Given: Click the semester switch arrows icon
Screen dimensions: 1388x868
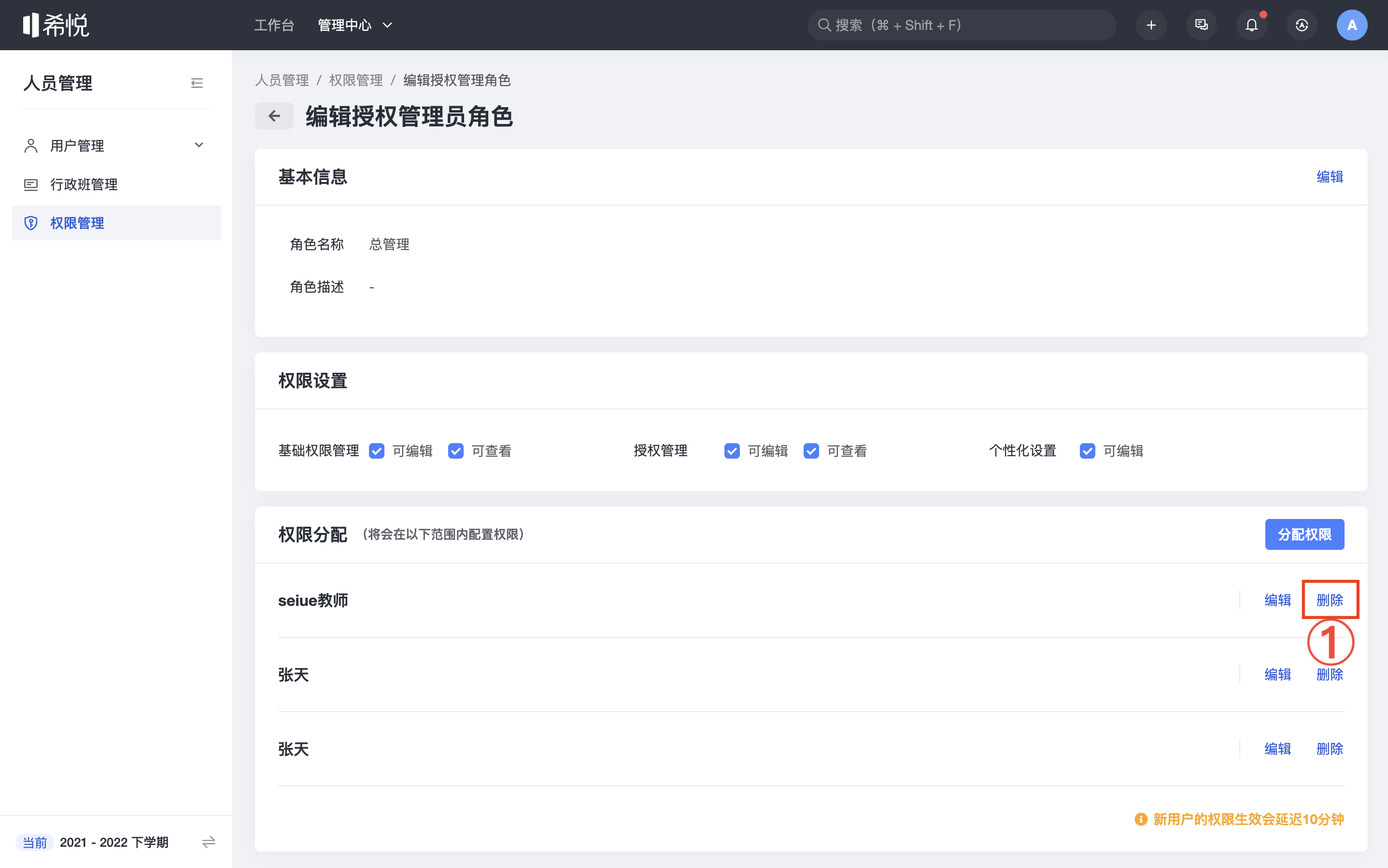Looking at the screenshot, I should coord(209,841).
